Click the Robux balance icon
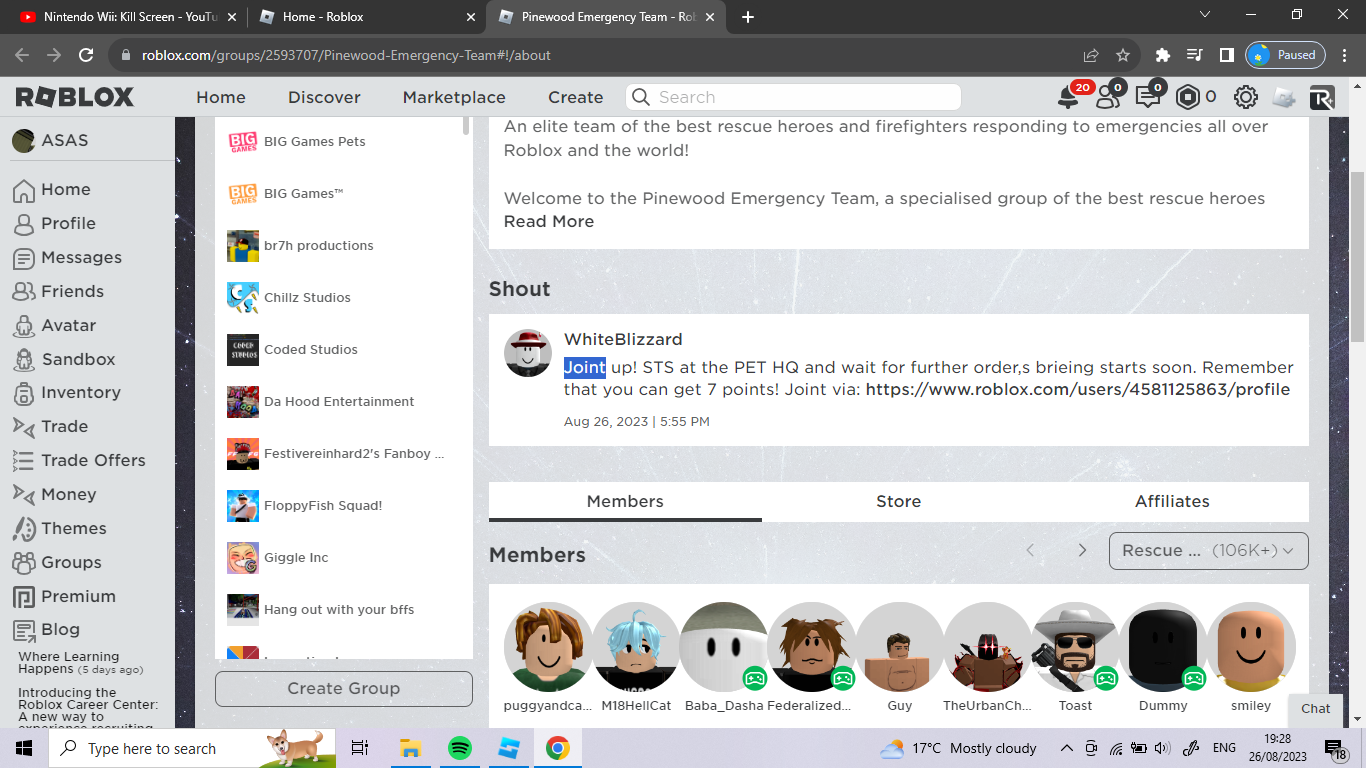This screenshot has height=768, width=1366. pos(1187,97)
